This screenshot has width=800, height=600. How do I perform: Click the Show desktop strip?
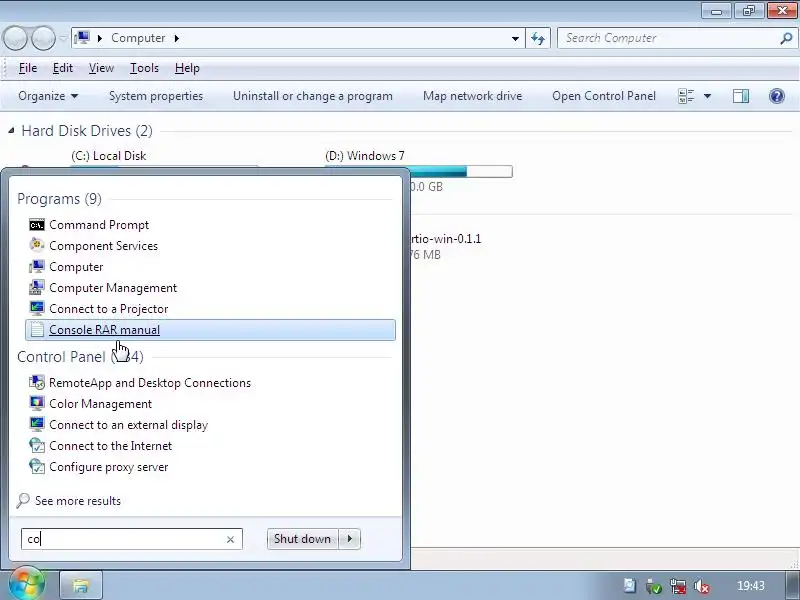point(790,585)
